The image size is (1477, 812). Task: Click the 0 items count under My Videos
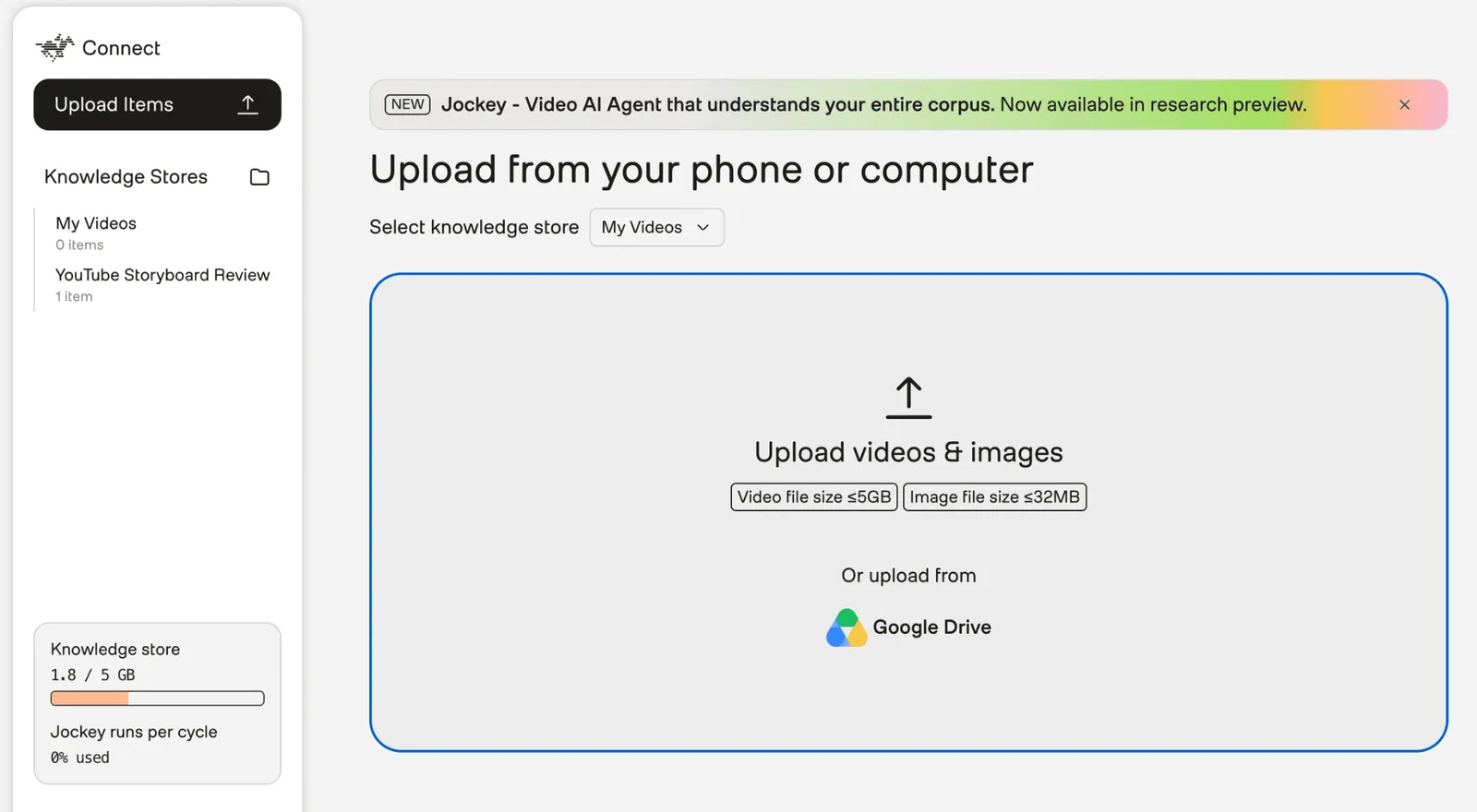(x=79, y=245)
